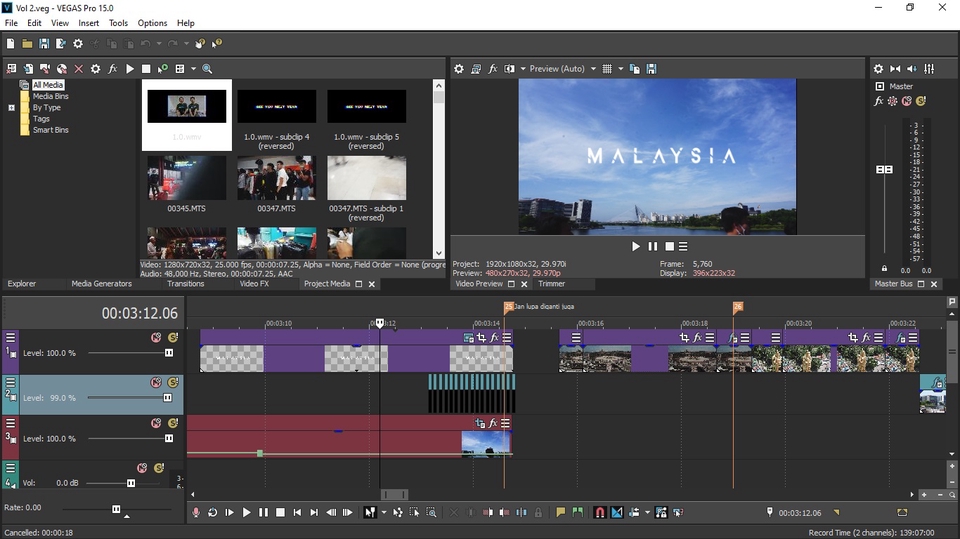The image size is (960, 539).
Task: Toggle Auto Preview in Project Media toolbar
Action: [163, 69]
